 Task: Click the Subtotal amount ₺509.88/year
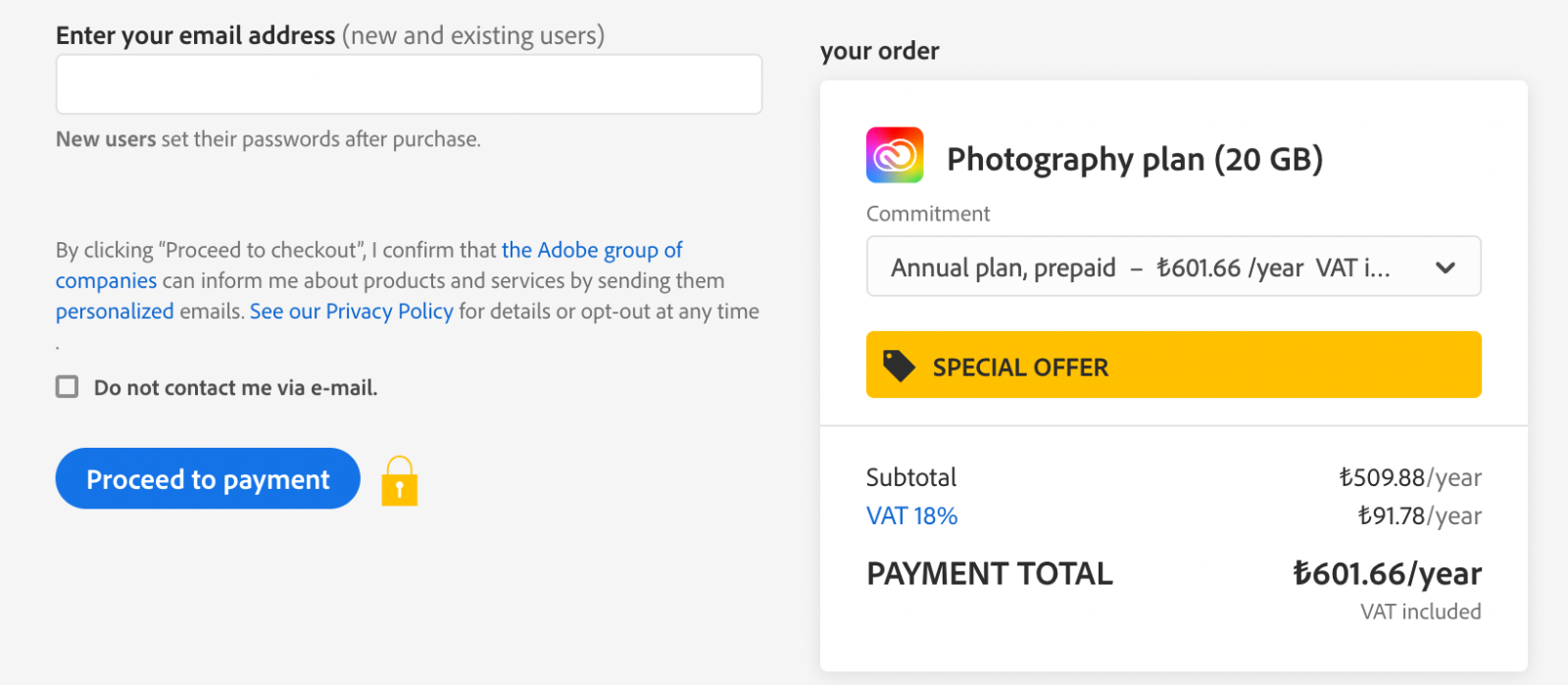(x=1410, y=477)
